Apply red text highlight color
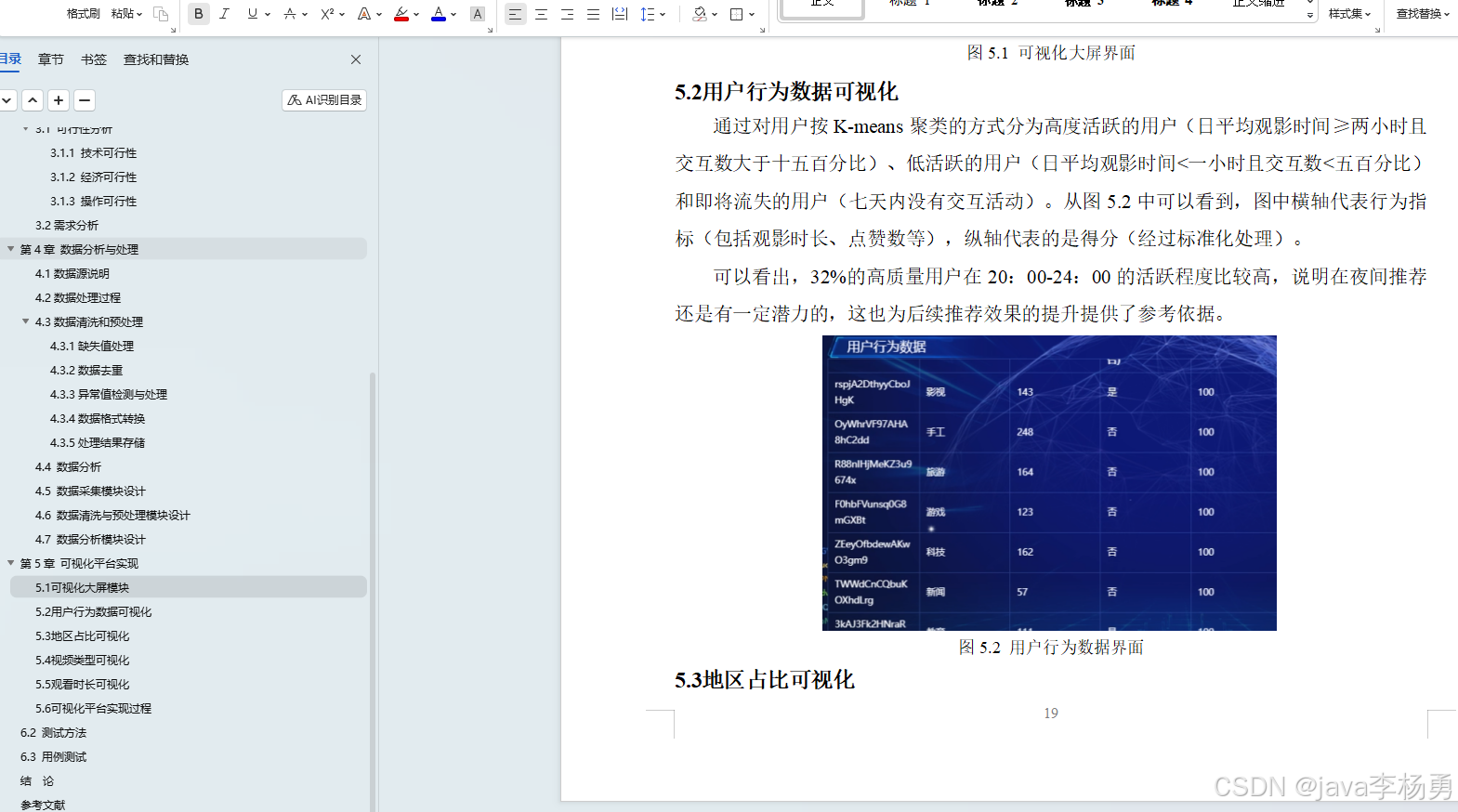This screenshot has height=812, width=1458. click(x=401, y=14)
